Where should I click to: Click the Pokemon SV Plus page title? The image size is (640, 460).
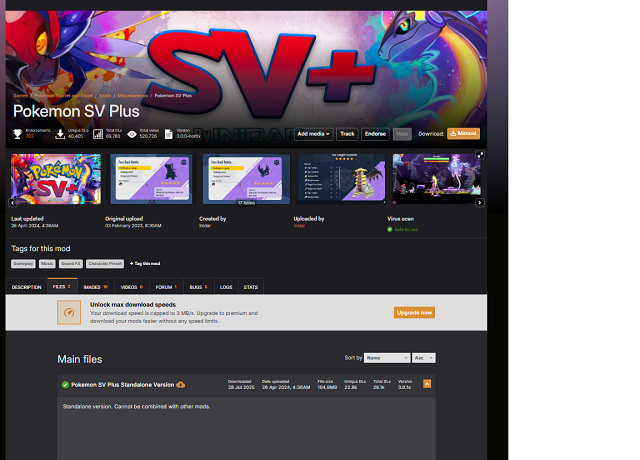76,111
